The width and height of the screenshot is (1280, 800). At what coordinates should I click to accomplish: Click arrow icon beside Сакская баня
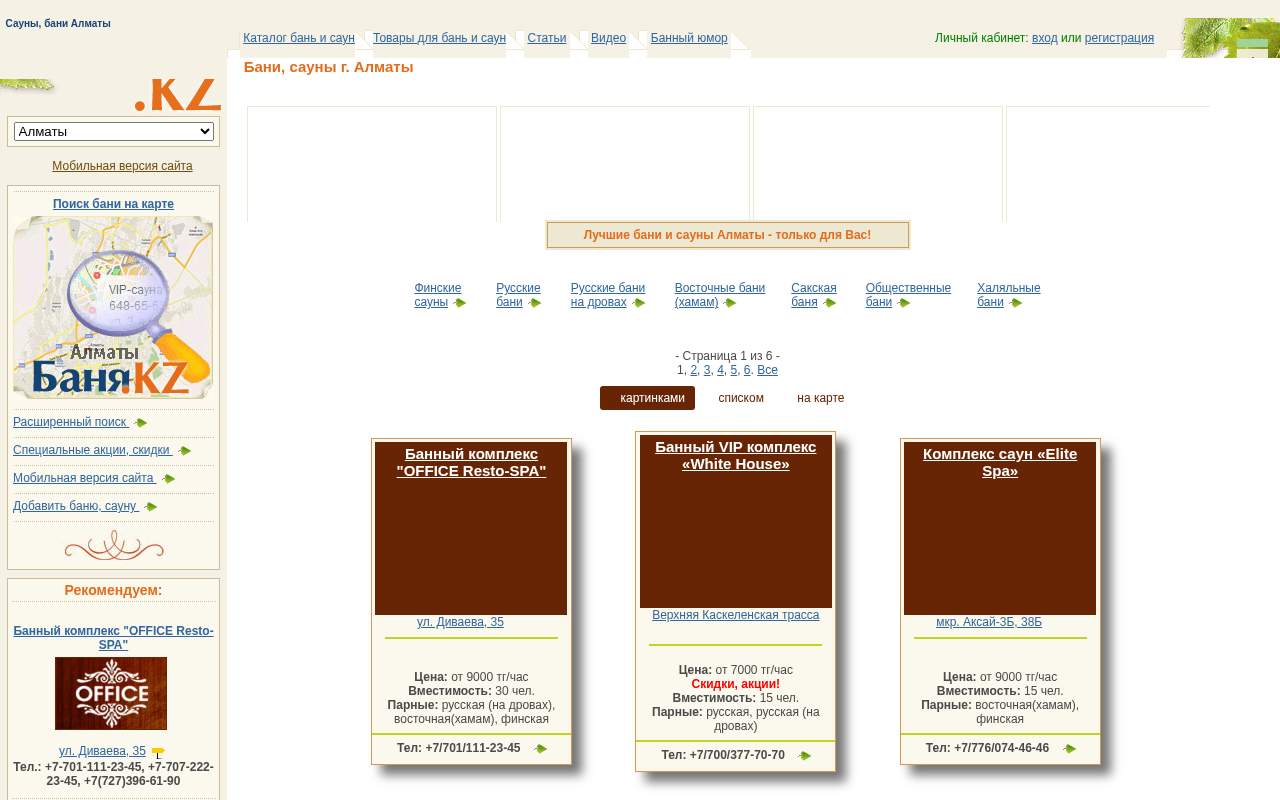pyautogui.click(x=830, y=303)
